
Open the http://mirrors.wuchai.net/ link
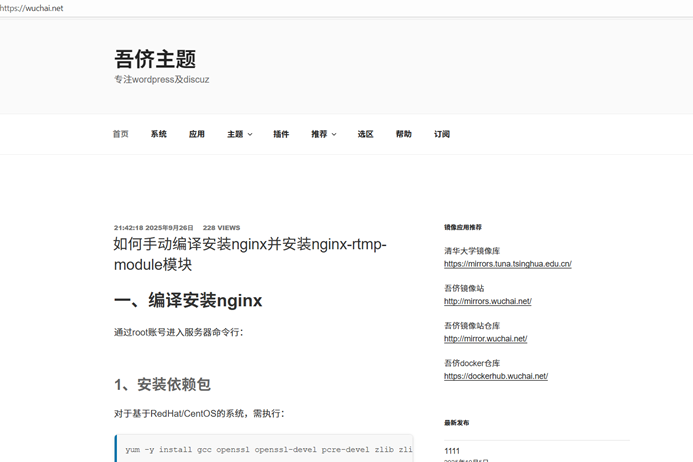point(487,301)
